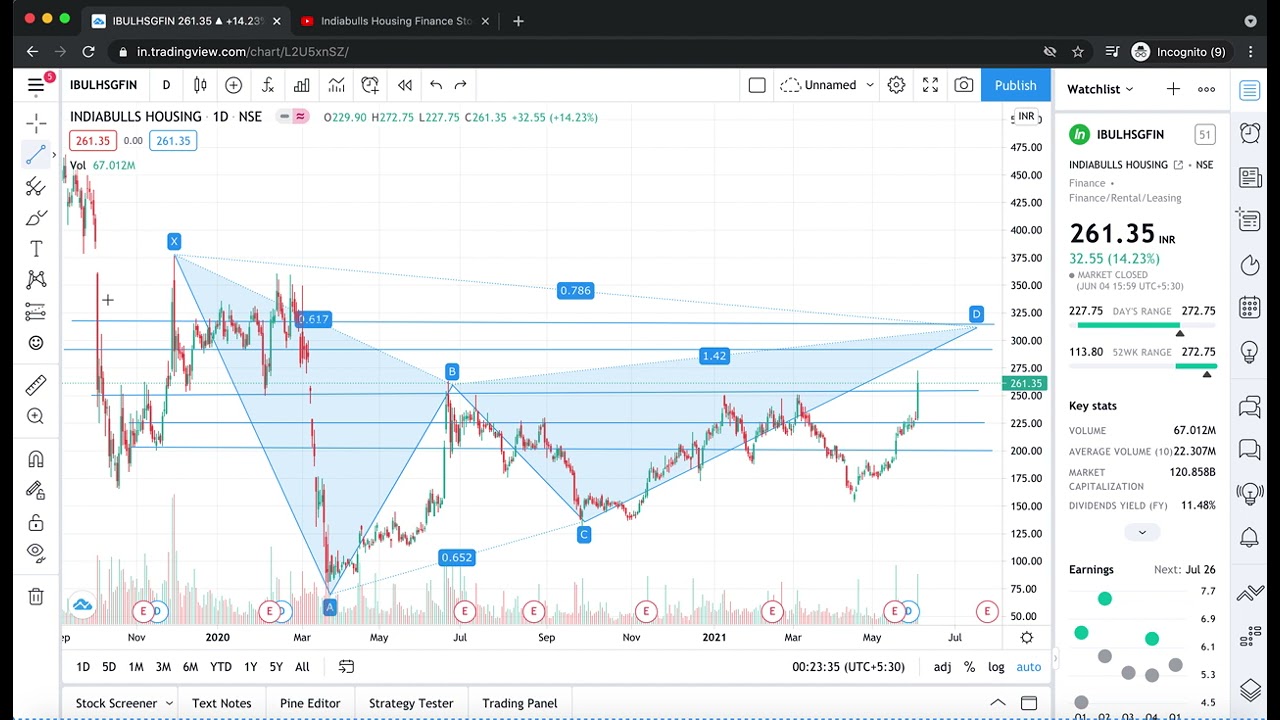Toggle auto scale
This screenshot has height=720, width=1280.
(x=1028, y=667)
